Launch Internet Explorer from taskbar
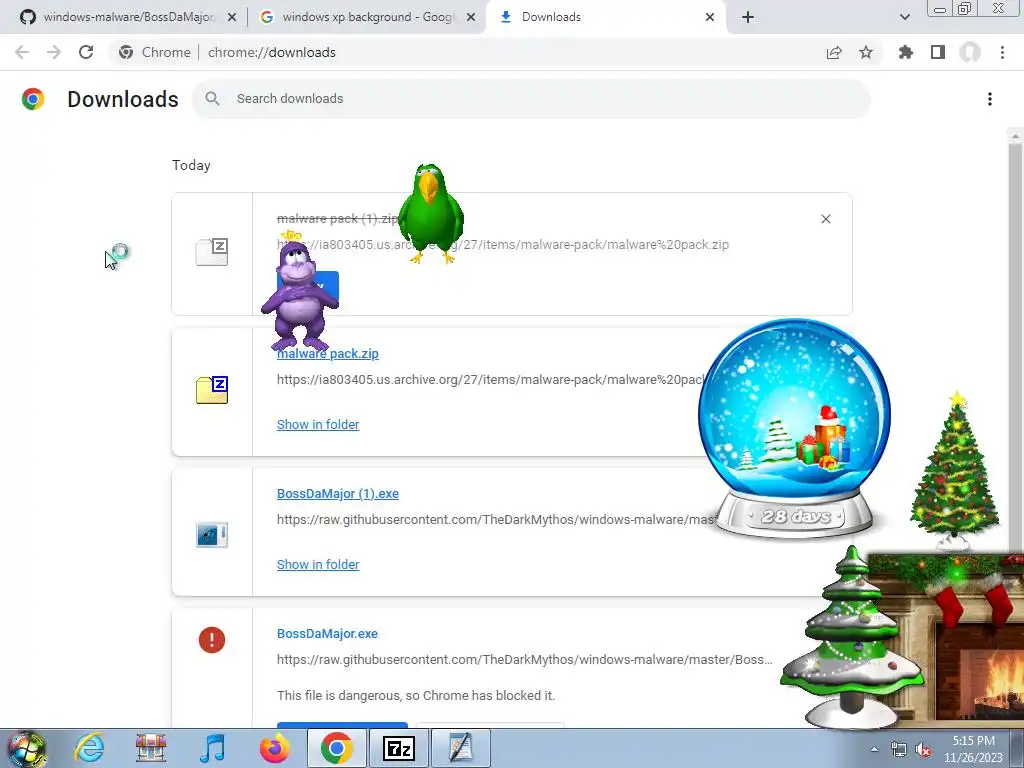This screenshot has width=1024, height=768. pos(89,748)
